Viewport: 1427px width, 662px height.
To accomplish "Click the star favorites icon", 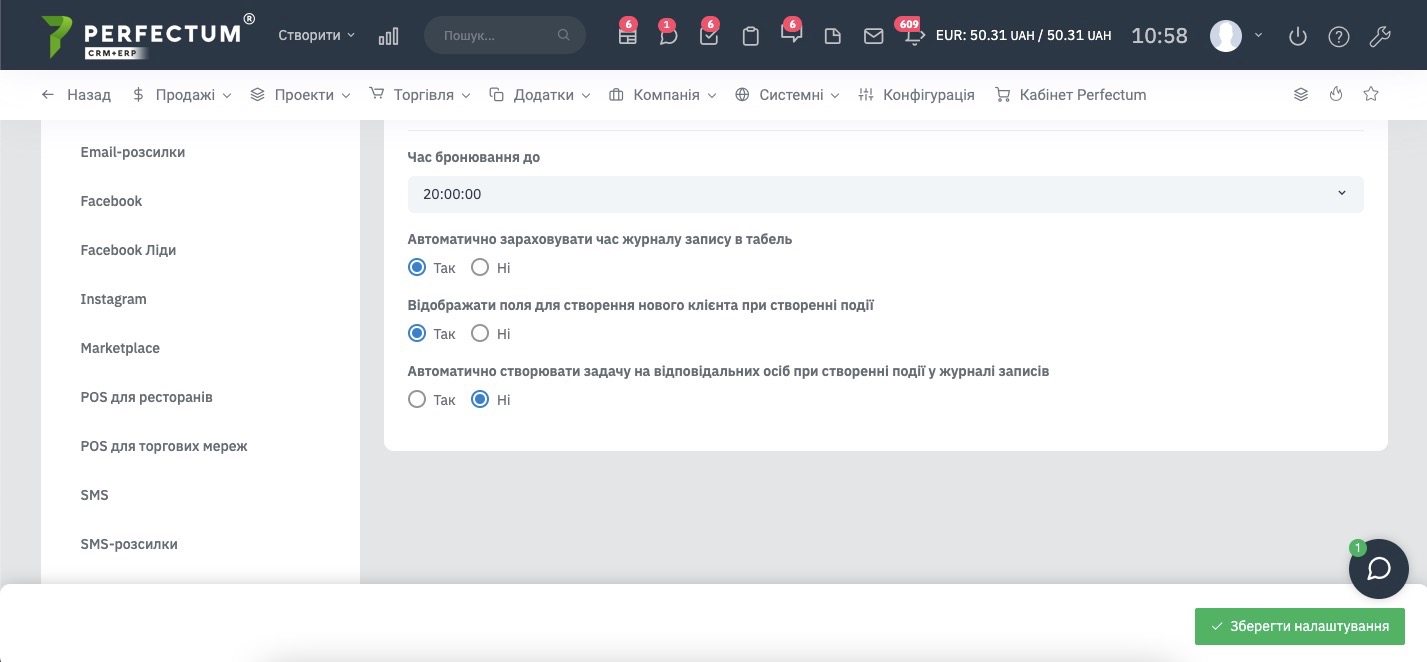I will tap(1371, 94).
